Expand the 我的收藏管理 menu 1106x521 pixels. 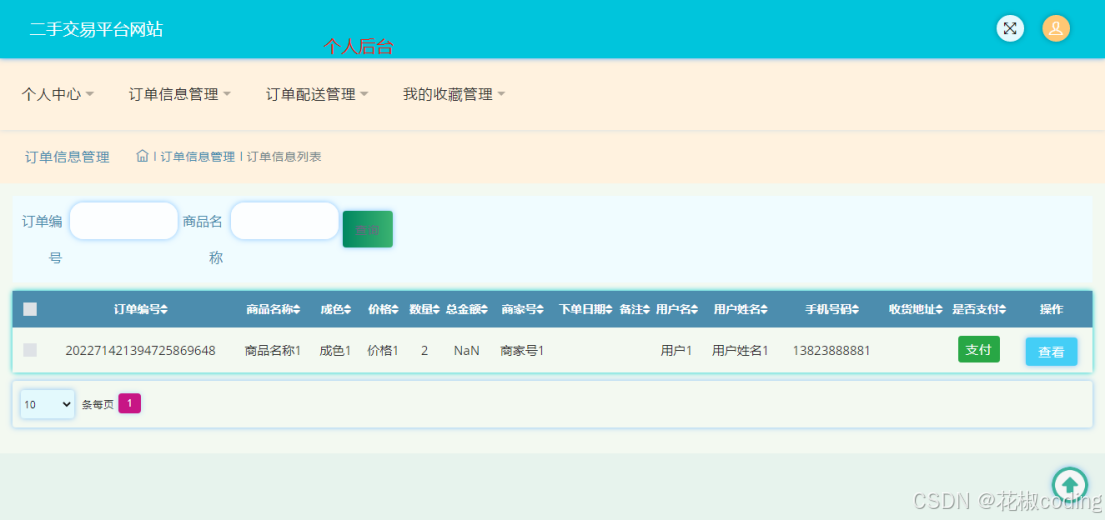pos(454,94)
